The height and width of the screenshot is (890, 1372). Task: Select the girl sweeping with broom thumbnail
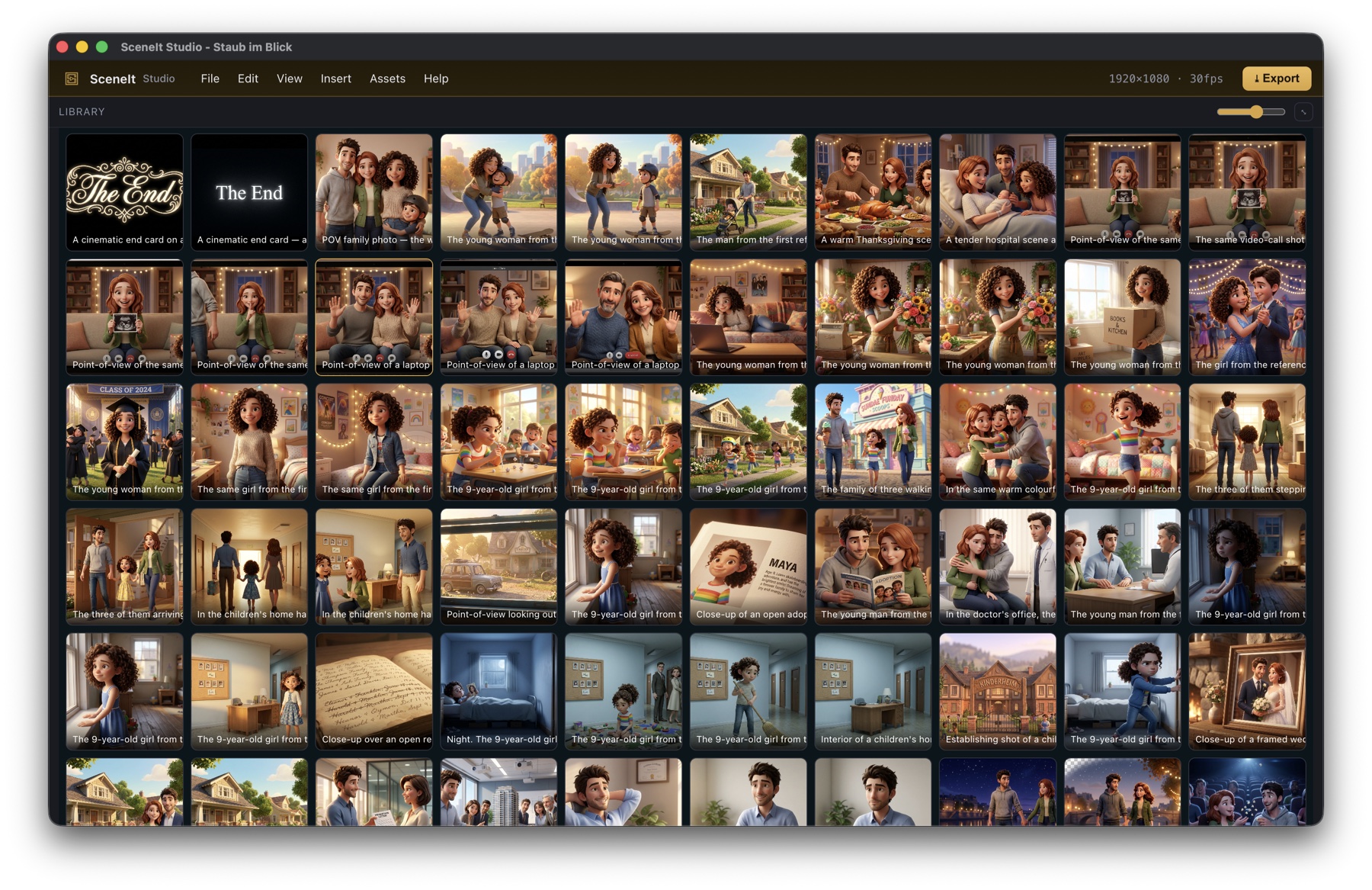point(749,692)
